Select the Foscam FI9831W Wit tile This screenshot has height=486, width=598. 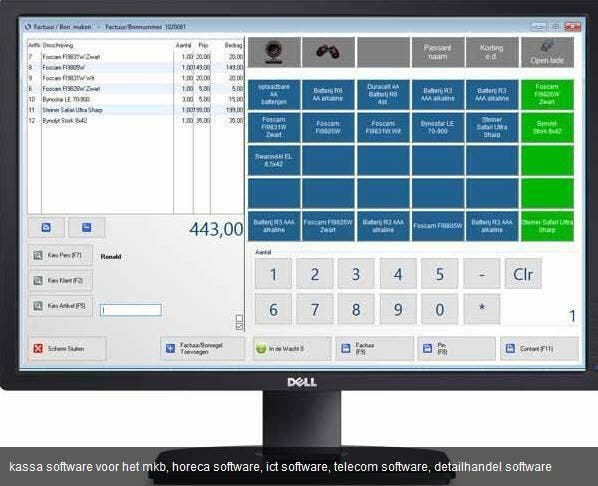(383, 127)
